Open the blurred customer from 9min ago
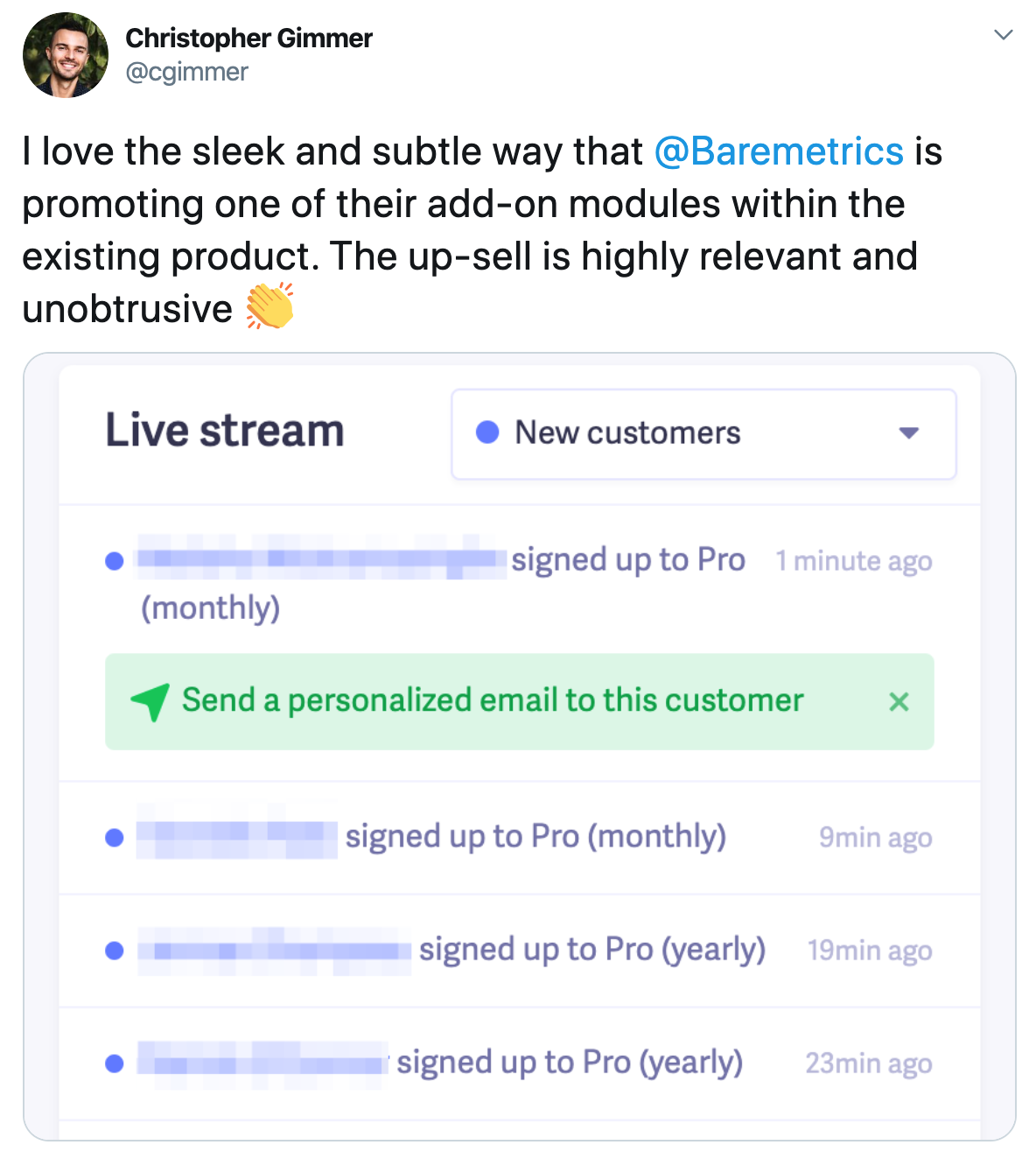This screenshot has width=1036, height=1159. [x=236, y=838]
